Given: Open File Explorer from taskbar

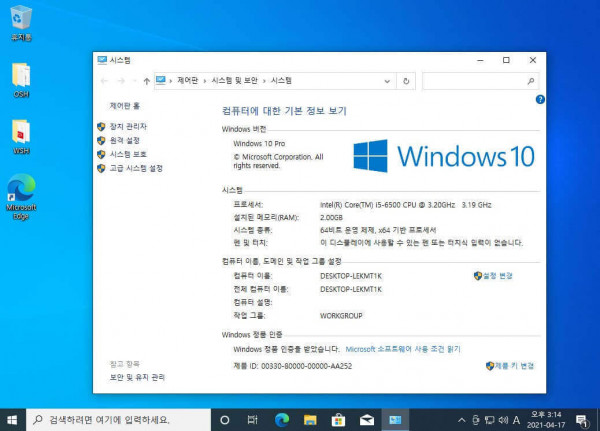Looking at the screenshot, I should [310, 420].
